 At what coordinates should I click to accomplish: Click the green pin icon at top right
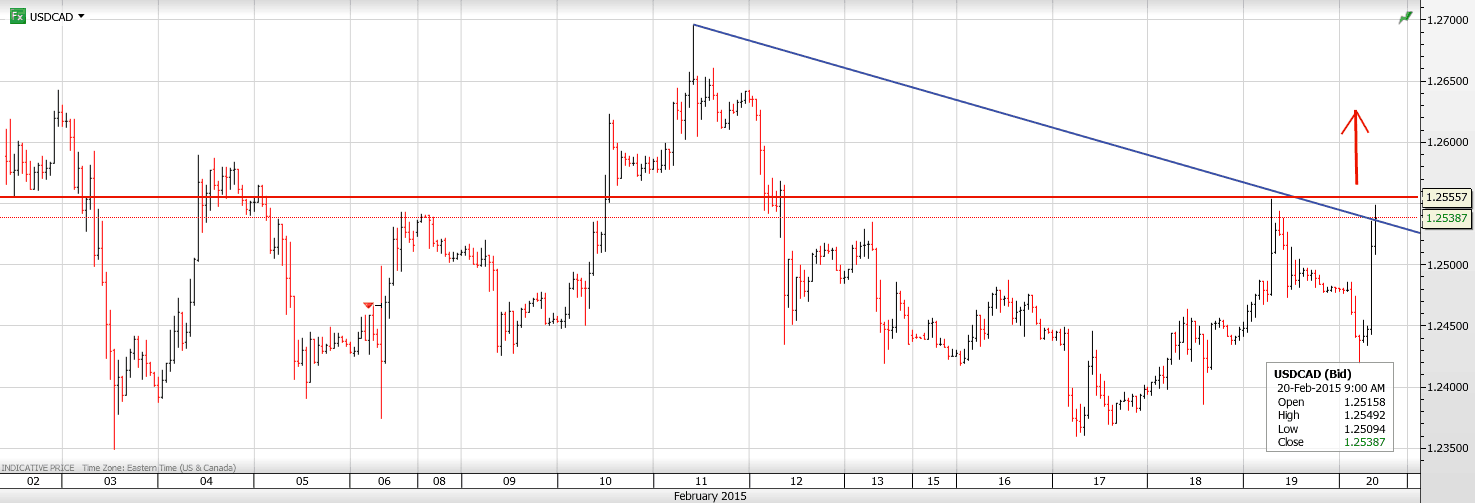[x=1406, y=17]
